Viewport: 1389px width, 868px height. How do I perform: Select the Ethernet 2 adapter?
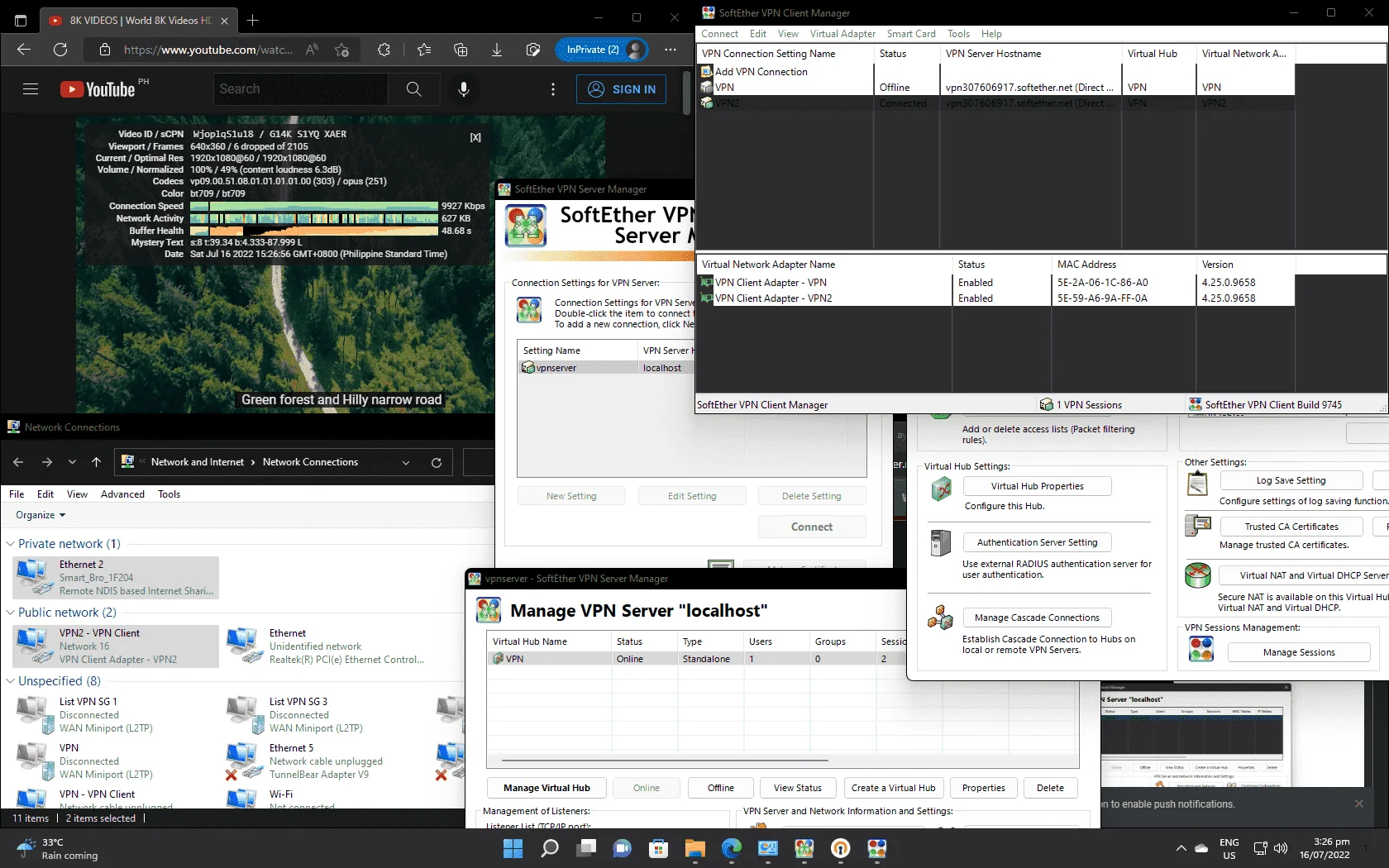116,577
